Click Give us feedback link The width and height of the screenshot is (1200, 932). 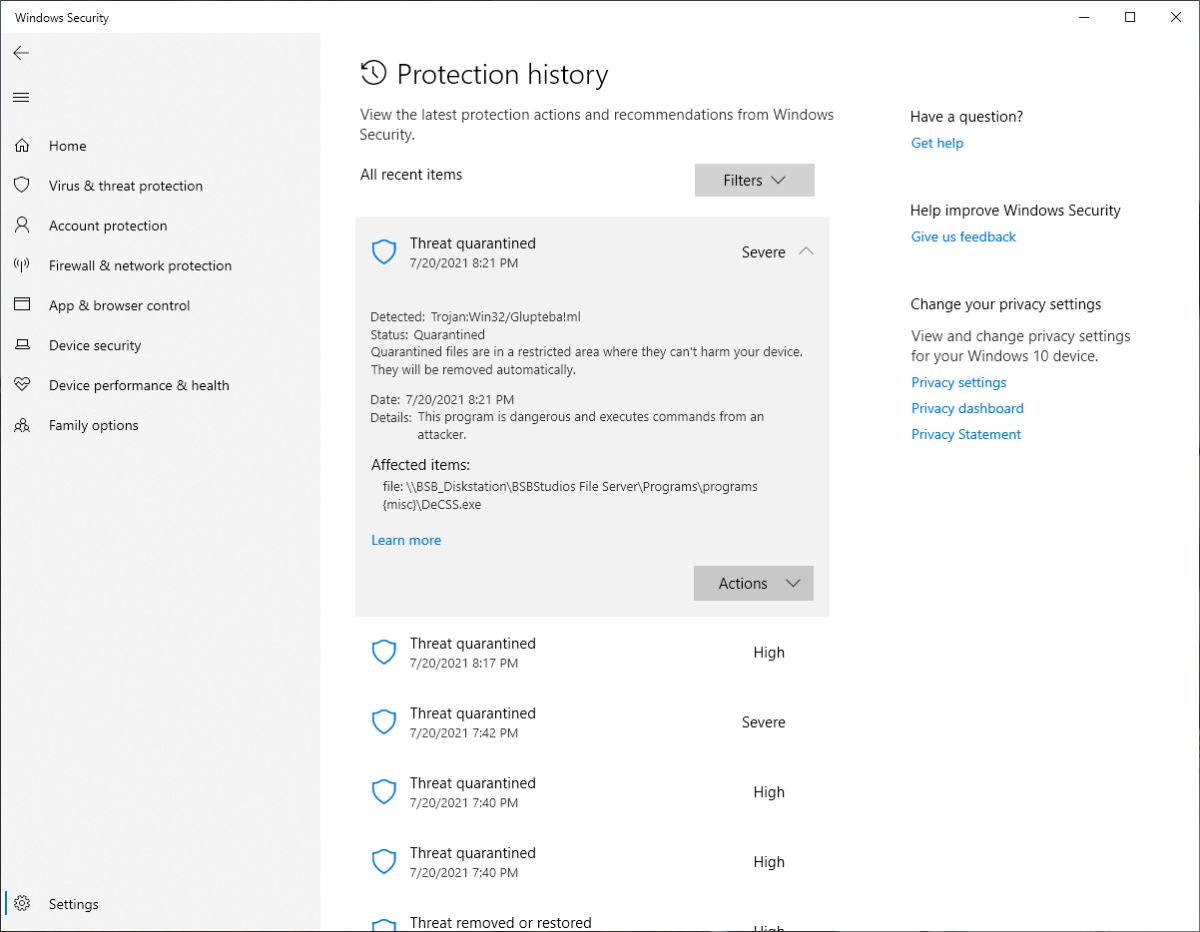tap(963, 237)
